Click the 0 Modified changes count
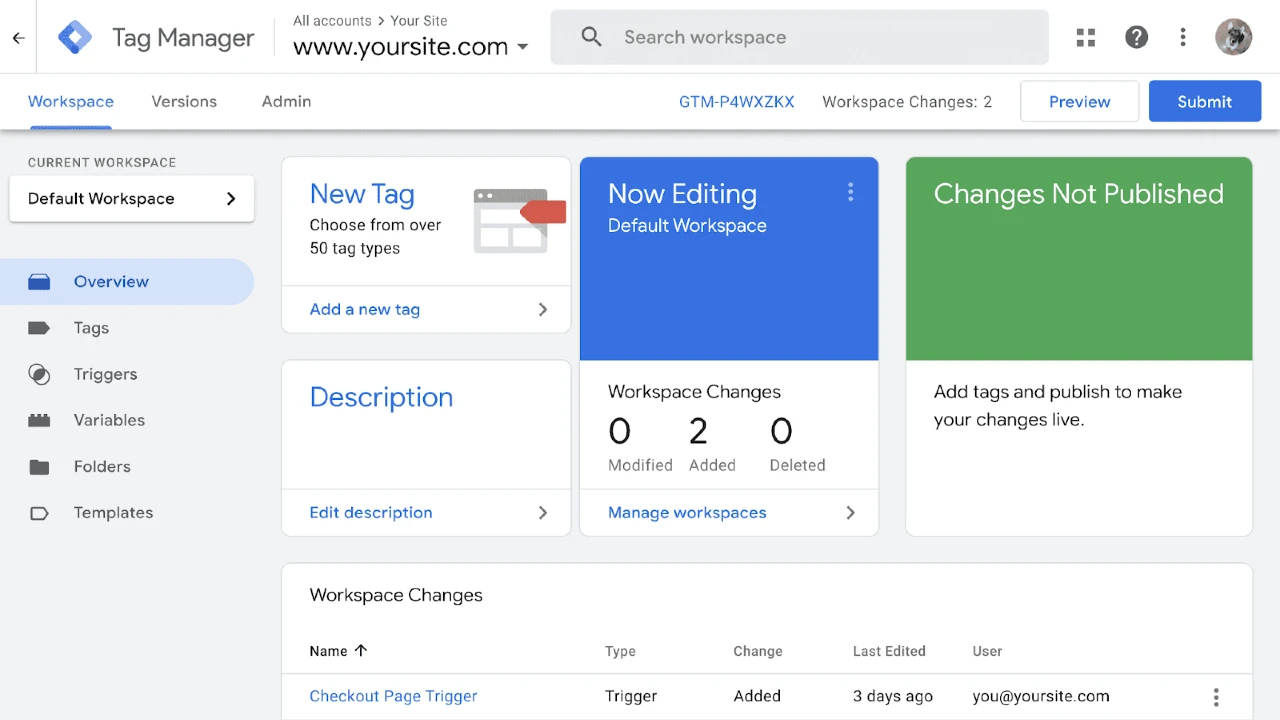 coord(620,431)
